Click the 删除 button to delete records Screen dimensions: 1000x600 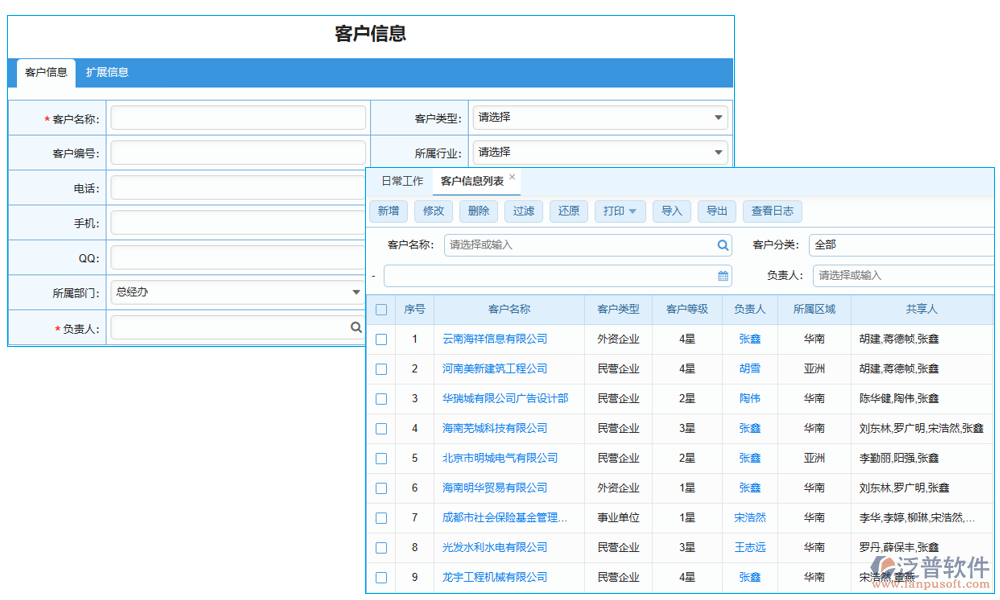pyautogui.click(x=477, y=211)
